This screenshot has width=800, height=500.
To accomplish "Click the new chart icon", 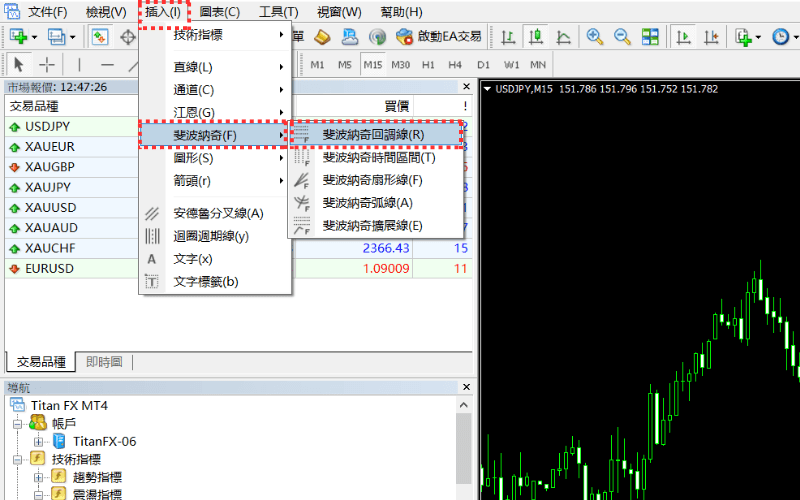I will coord(19,37).
